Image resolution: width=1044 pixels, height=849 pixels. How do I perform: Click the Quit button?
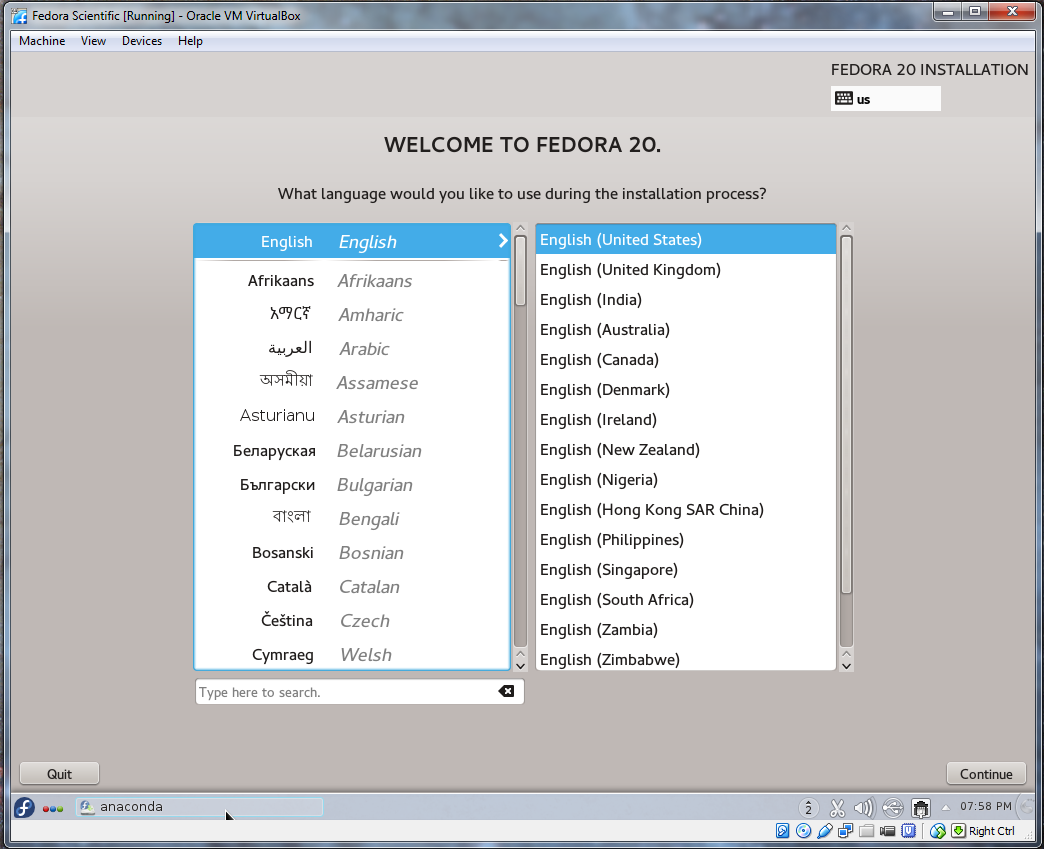(60, 774)
